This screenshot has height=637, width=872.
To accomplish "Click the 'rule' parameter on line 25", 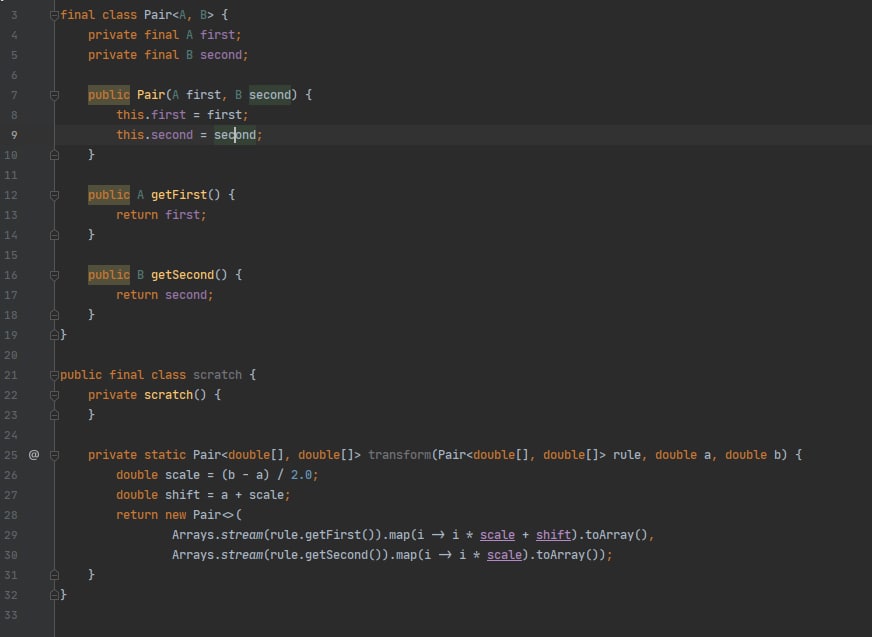I will [627, 455].
